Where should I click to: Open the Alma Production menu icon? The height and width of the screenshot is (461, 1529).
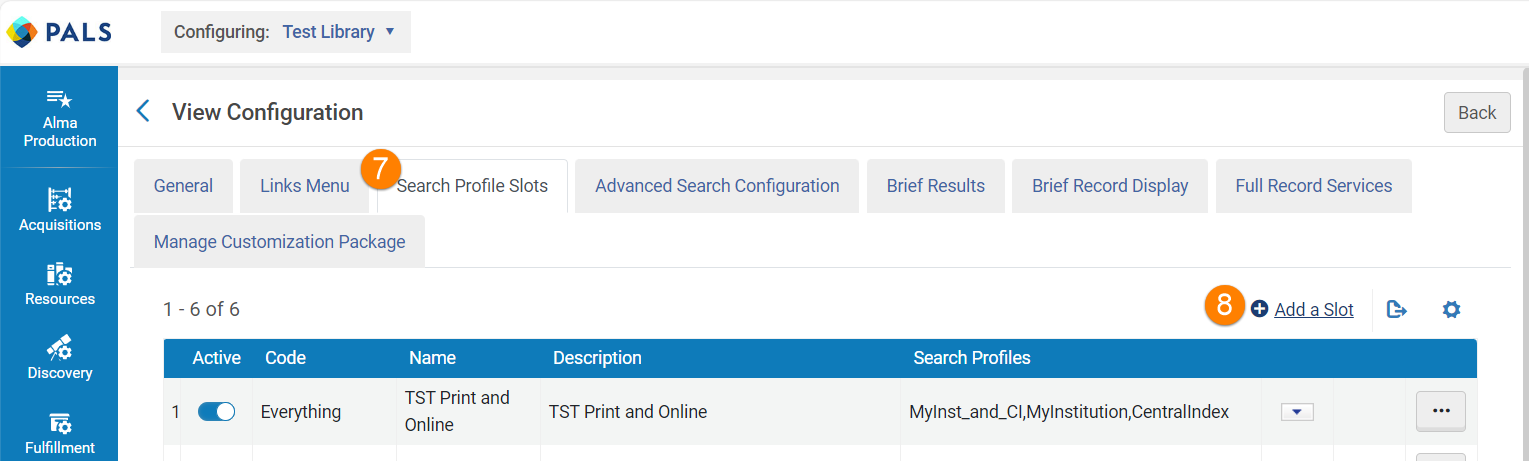click(x=60, y=99)
